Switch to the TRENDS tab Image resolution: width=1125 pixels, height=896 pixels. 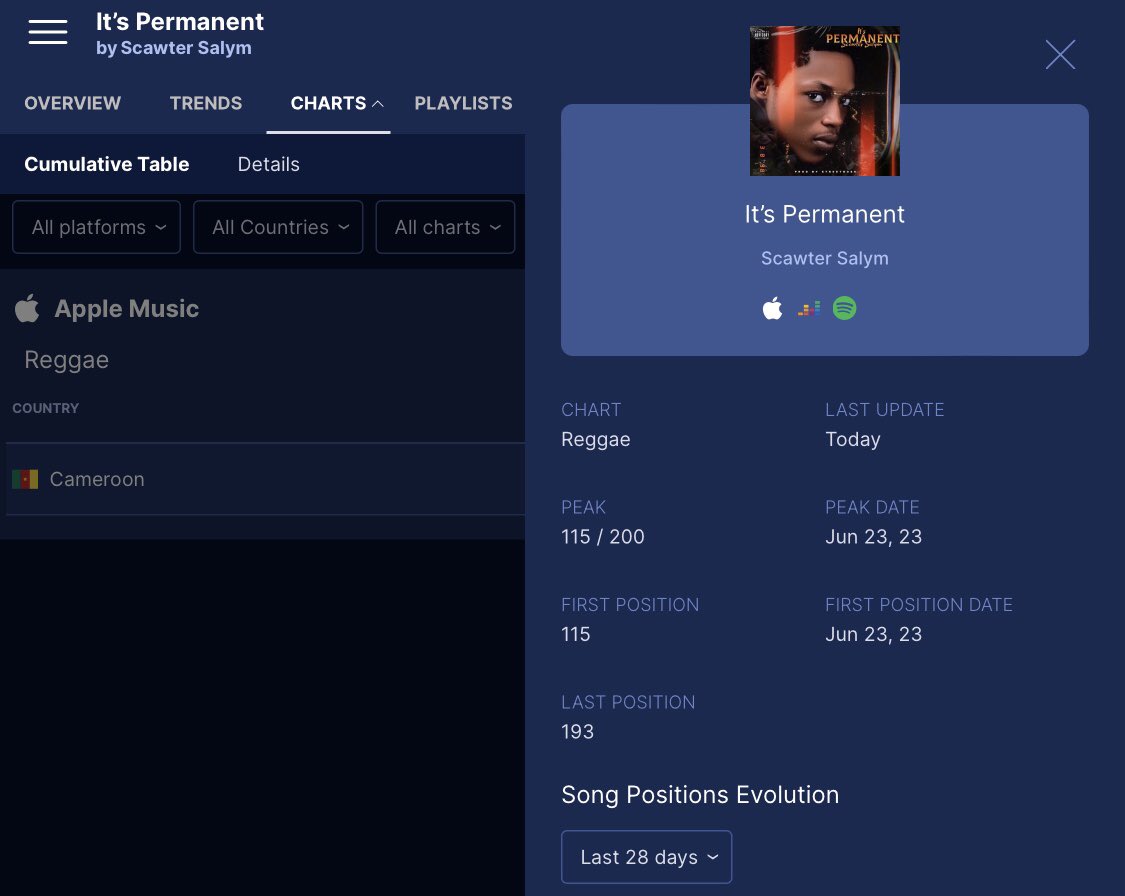[206, 103]
